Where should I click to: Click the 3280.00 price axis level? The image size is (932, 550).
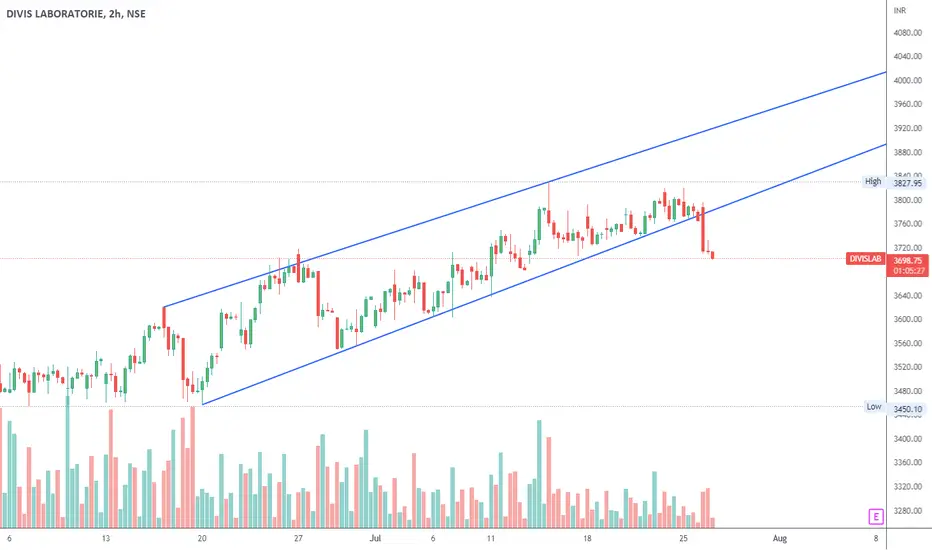tap(907, 511)
